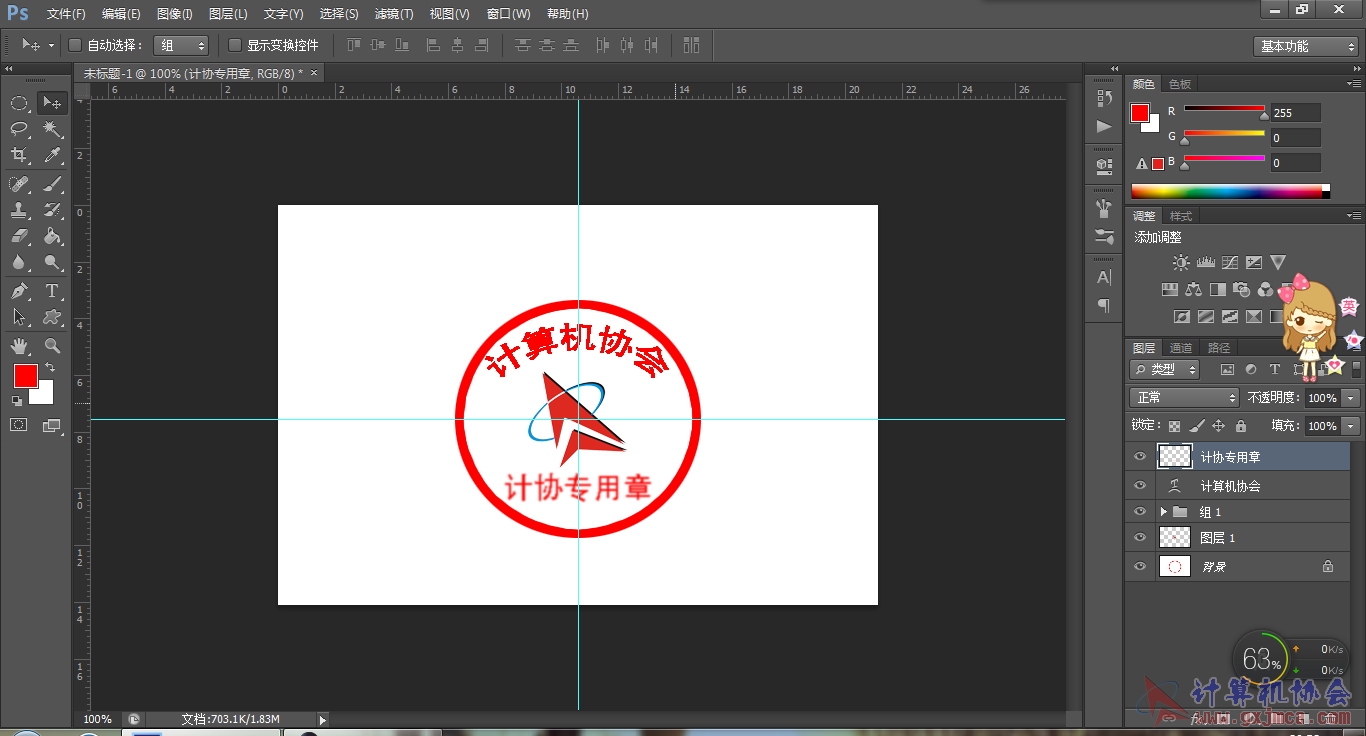Screen dimensions: 1366x736
Task: Hide the 计算机协会 text layer
Action: coord(1139,485)
